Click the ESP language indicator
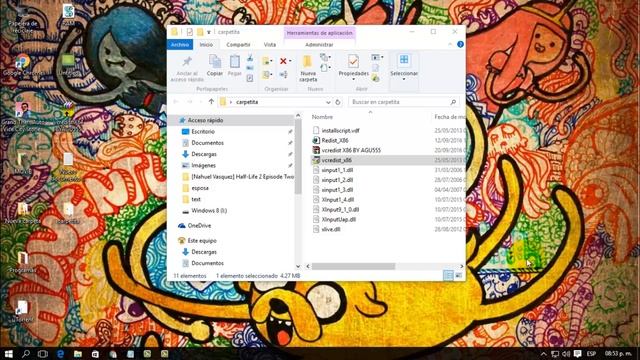The width and height of the screenshot is (640, 360). coord(591,353)
